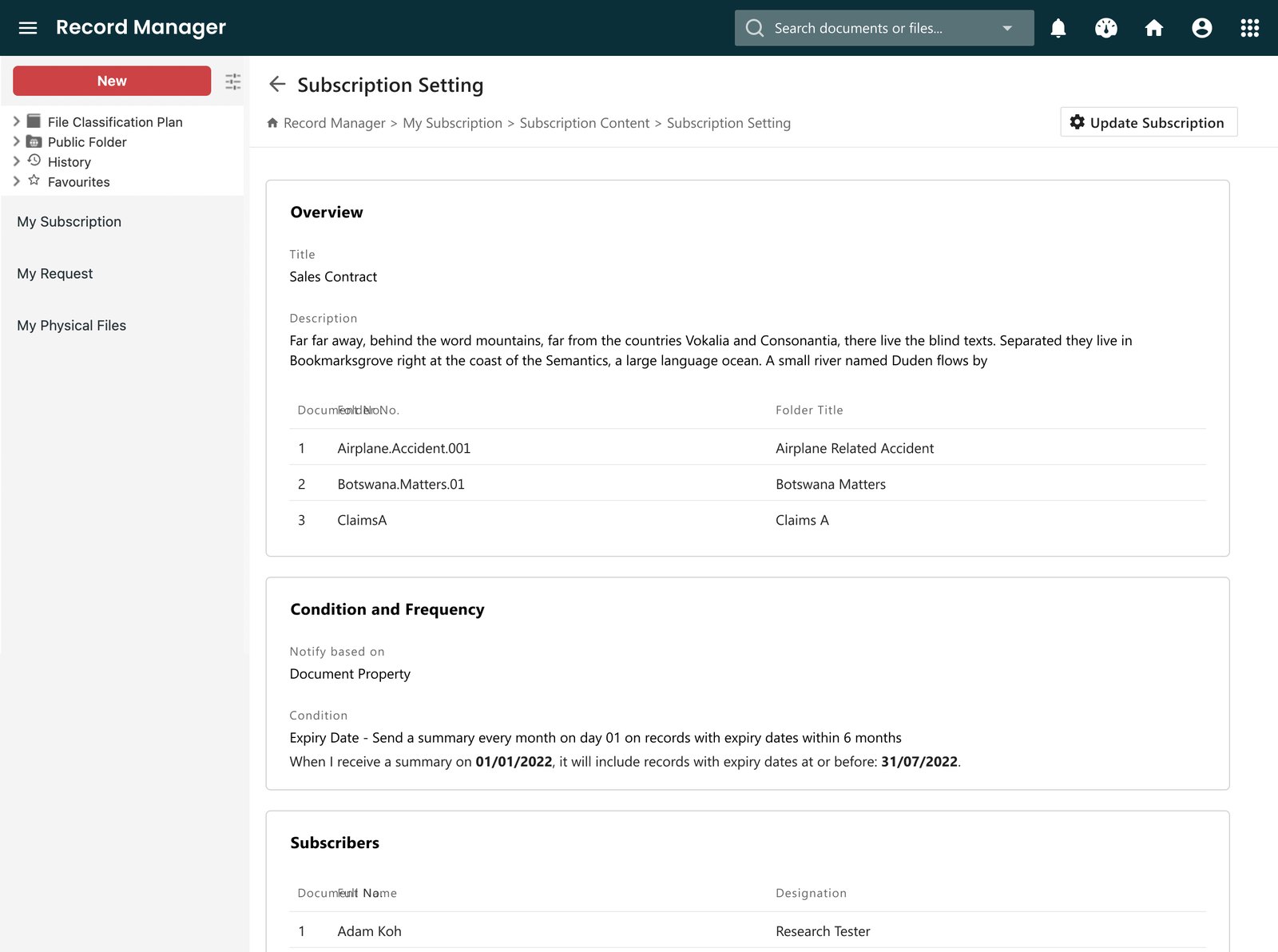Click Research Tester designation
The height and width of the screenshot is (952, 1278).
tap(823, 931)
